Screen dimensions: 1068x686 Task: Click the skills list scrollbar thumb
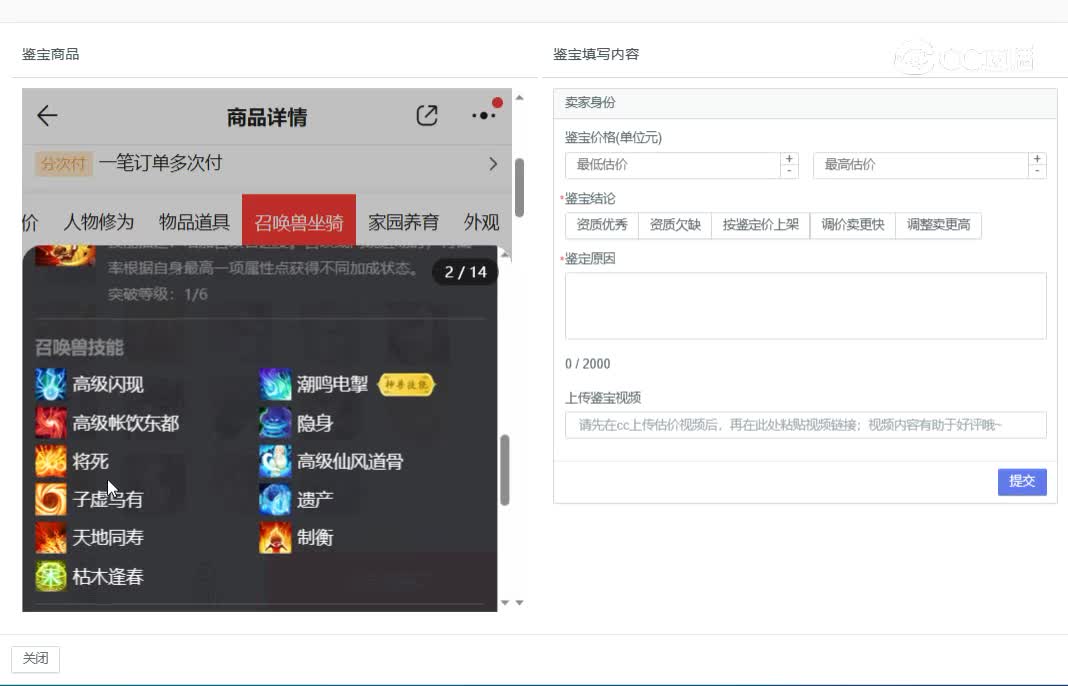coord(505,470)
